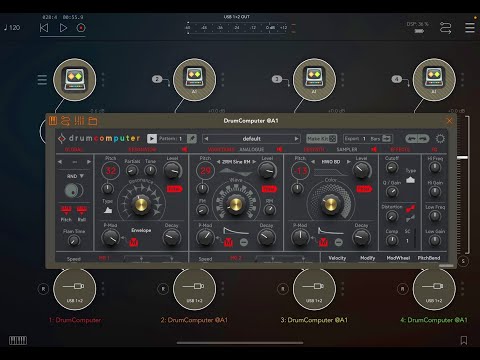The height and width of the screenshot is (360, 480).
Task: Show the on-screen keyboard icon
Action: click(18, 340)
